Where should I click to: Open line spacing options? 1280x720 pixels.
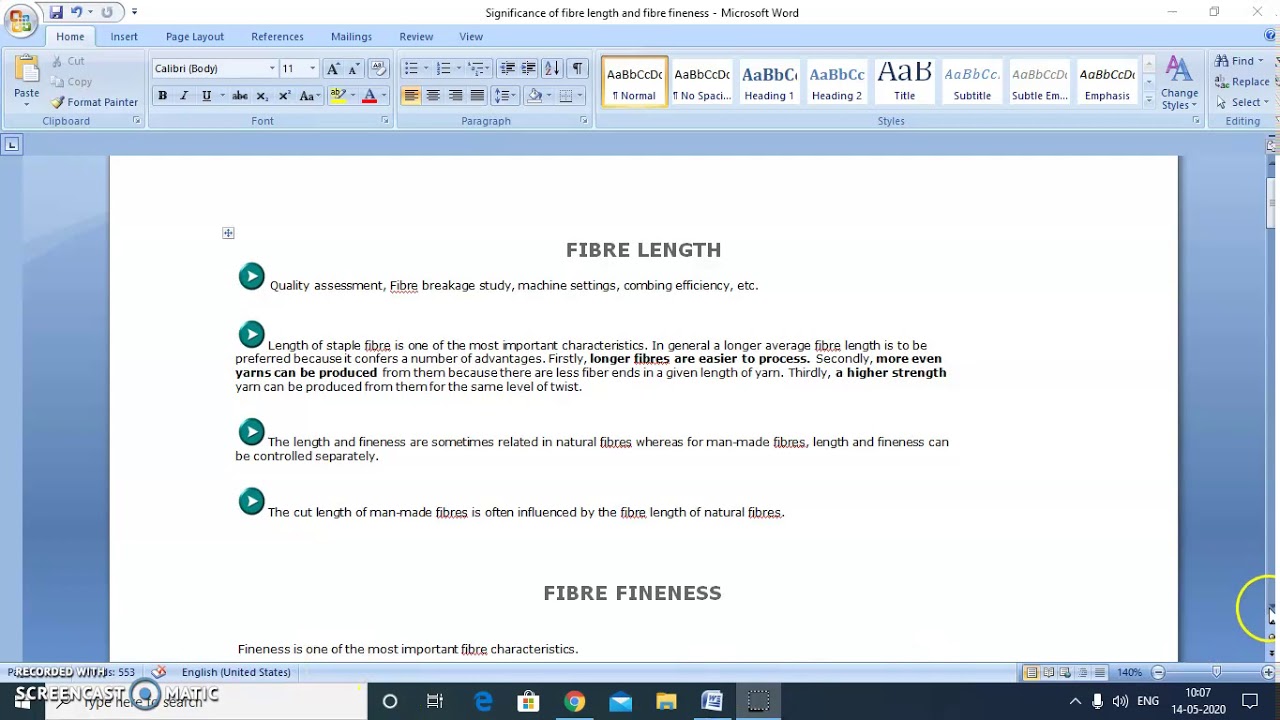tap(506, 96)
